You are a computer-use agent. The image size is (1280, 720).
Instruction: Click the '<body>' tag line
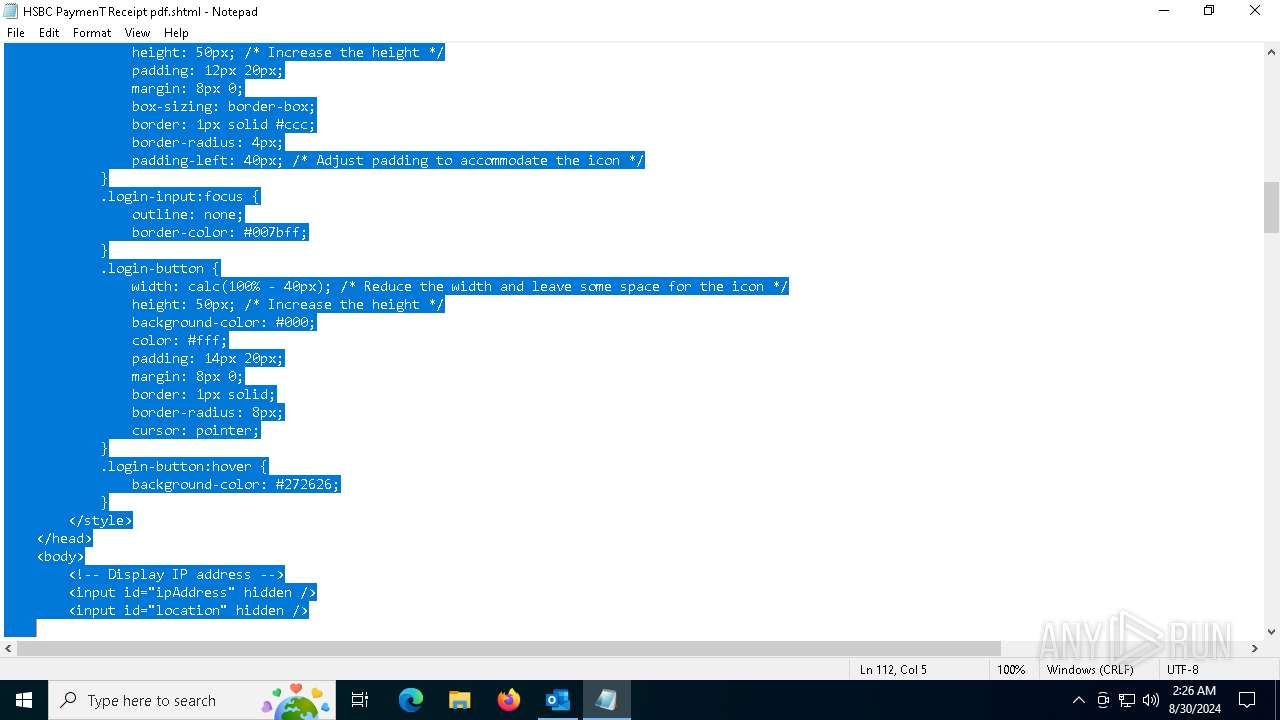pos(60,556)
